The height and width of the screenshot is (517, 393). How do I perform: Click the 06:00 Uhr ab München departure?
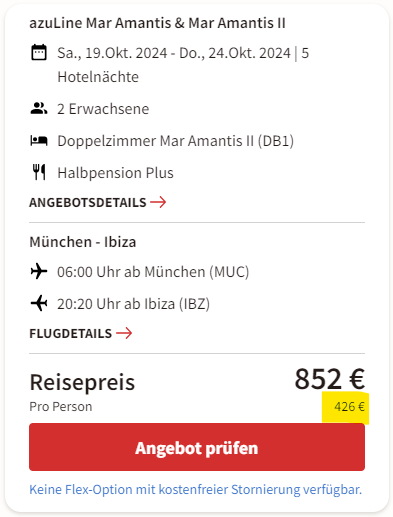pos(153,272)
